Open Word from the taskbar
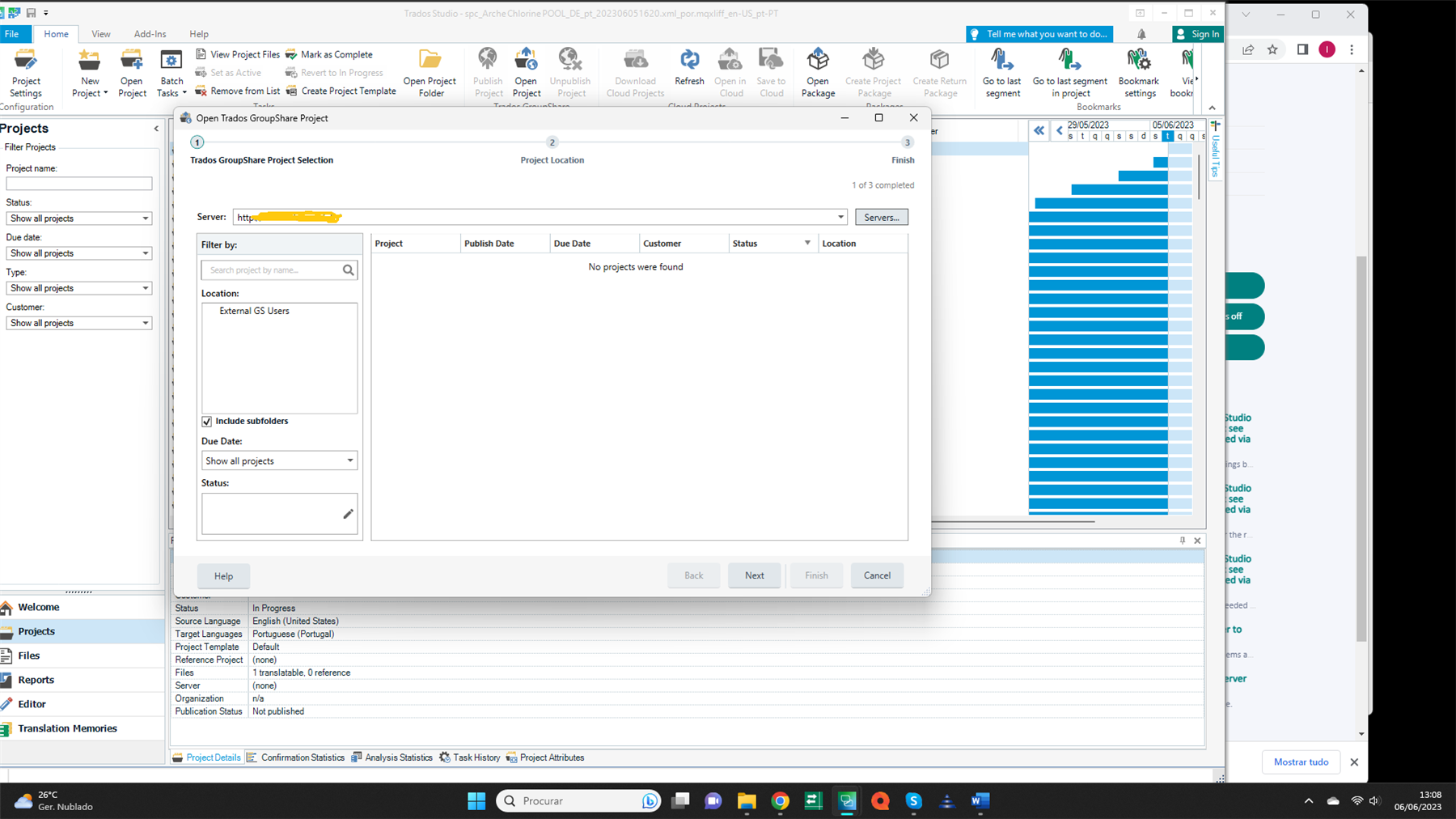The image size is (1456, 819). (x=980, y=800)
